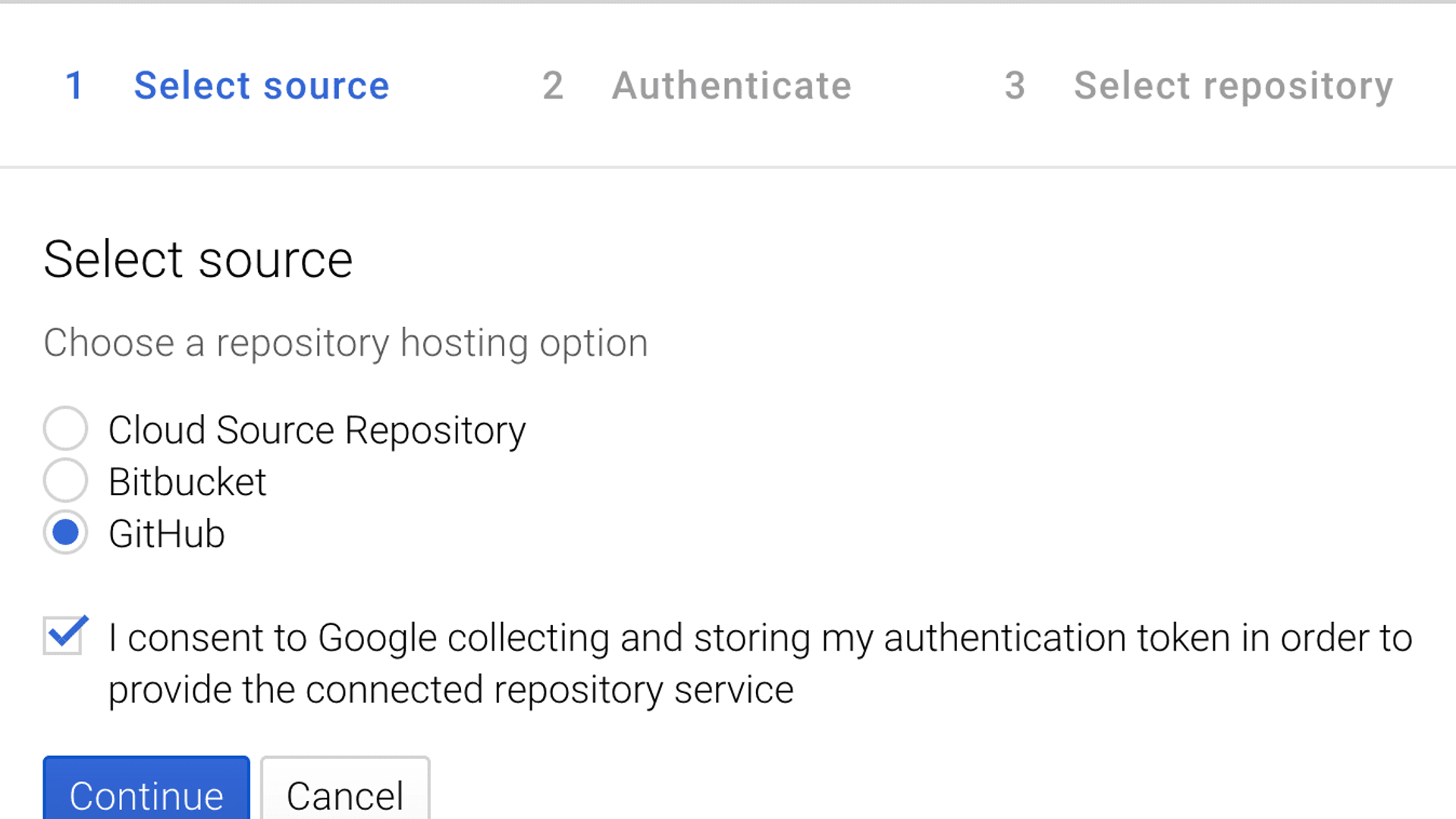Click the Continue button
Image resolution: width=1456 pixels, height=819 pixels.
tap(146, 792)
